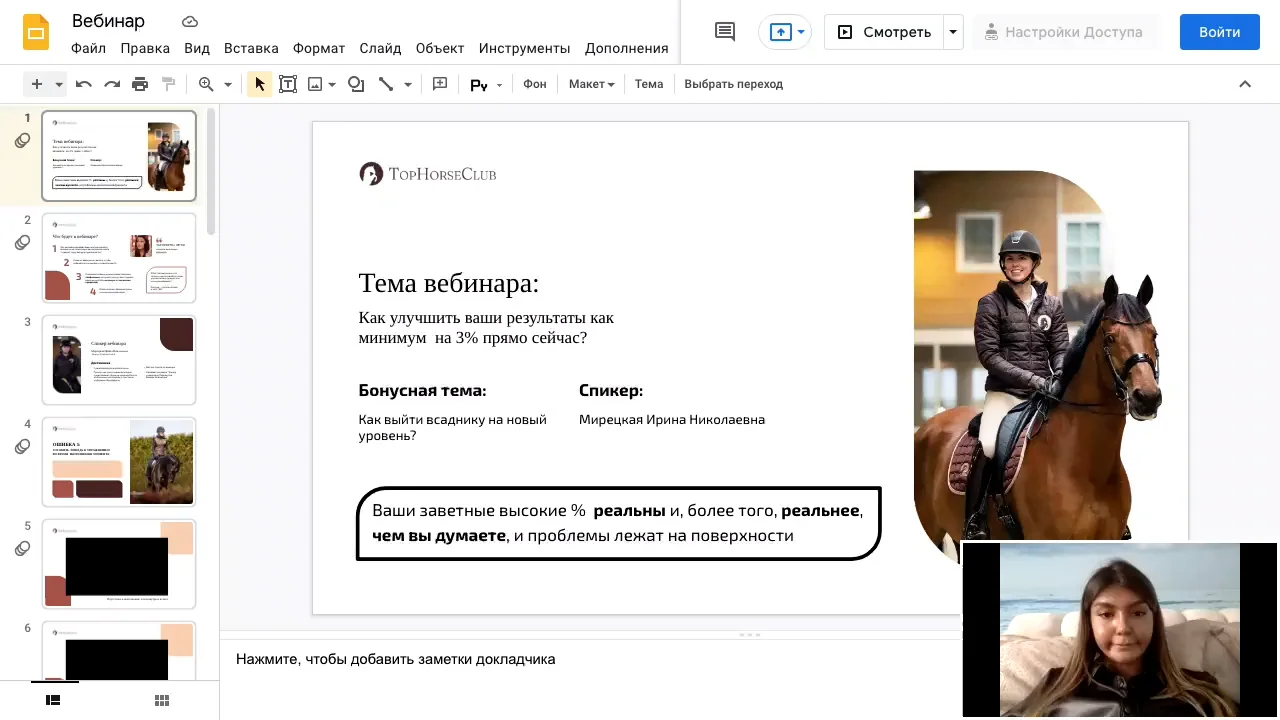Screen dimensions: 1280x720
Task: Click the cloud document status icon
Action: click(190, 21)
